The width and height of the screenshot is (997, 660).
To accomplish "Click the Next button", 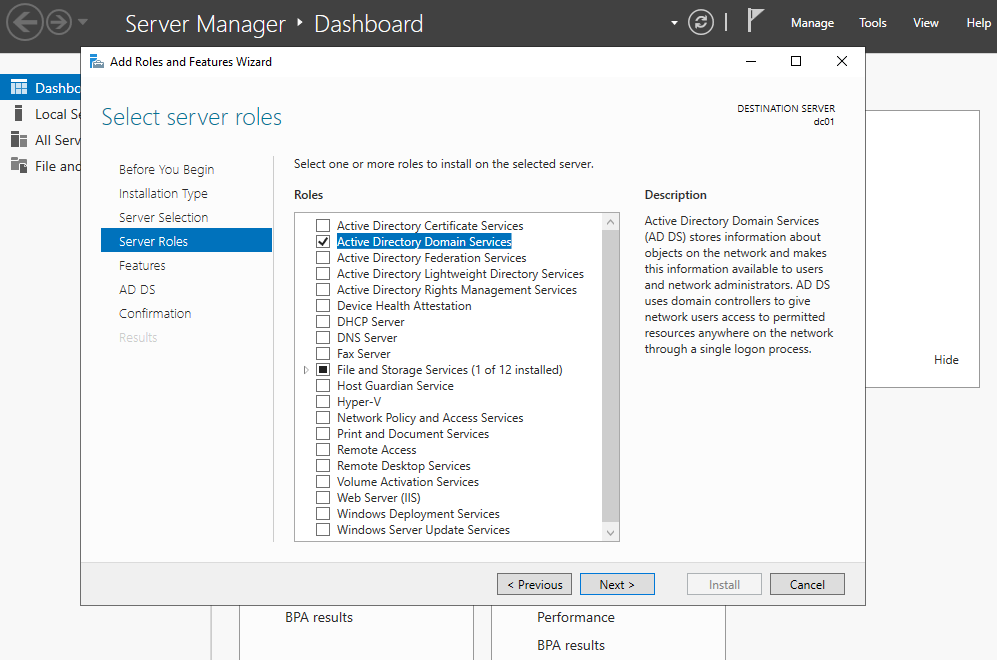I will pos(617,584).
